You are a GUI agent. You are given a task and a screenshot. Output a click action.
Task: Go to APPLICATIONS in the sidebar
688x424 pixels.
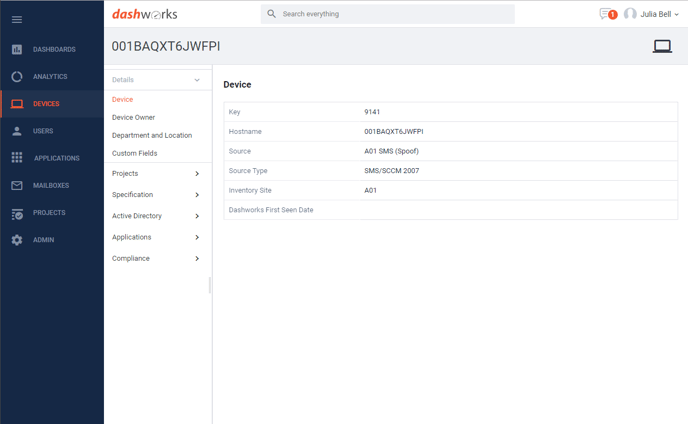[57, 158]
